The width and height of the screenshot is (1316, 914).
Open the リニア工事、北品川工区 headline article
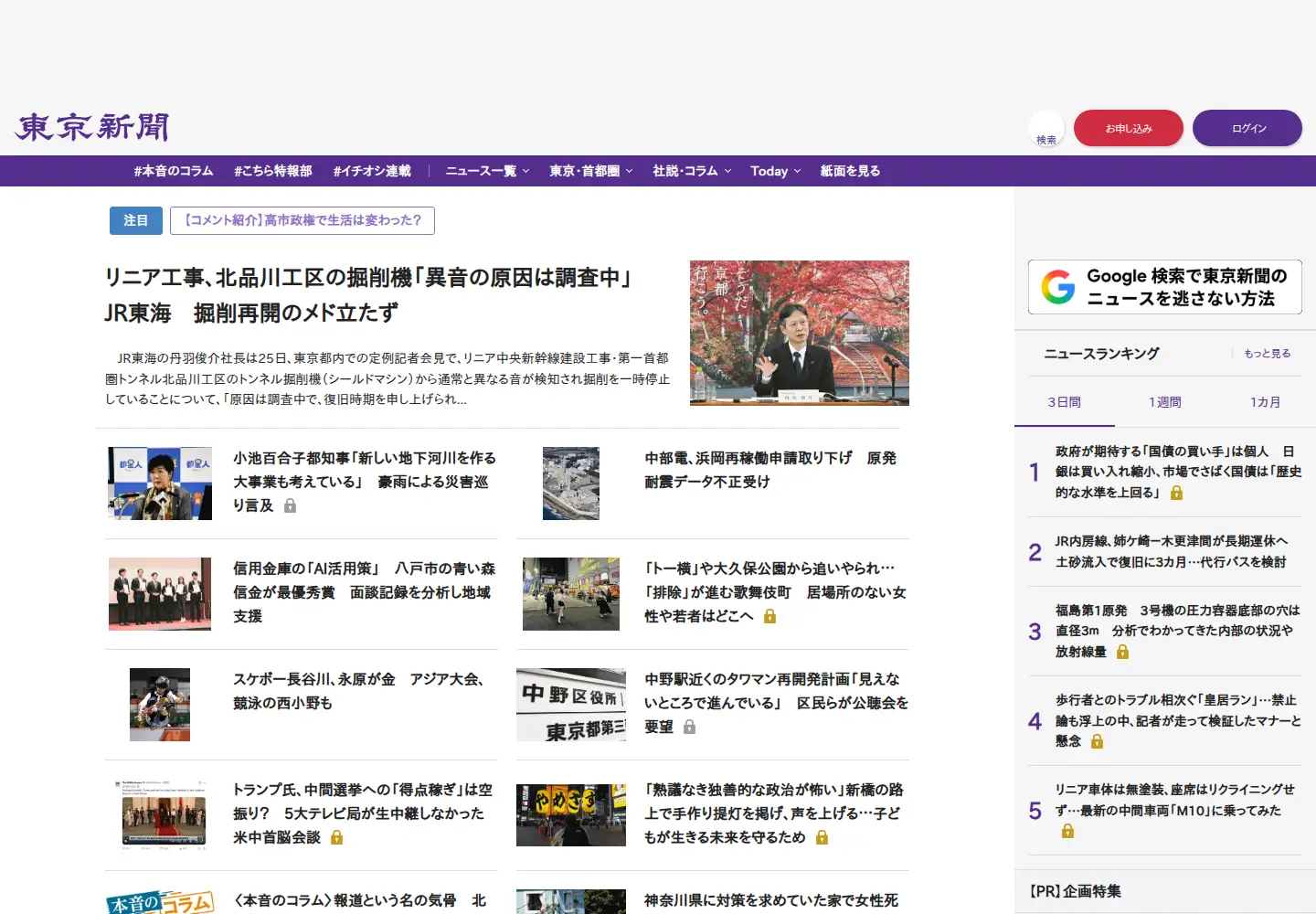370,295
